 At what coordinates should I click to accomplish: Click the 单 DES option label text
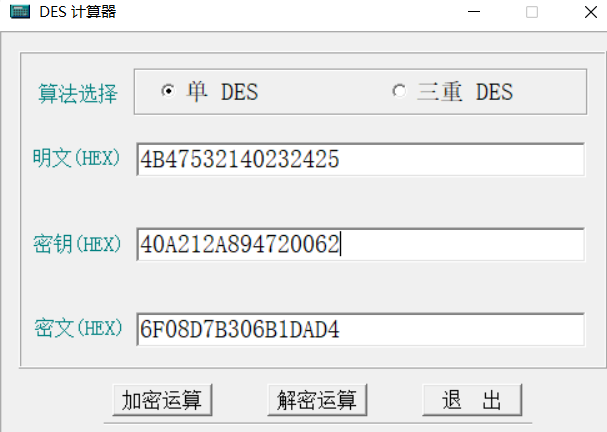pos(222,92)
